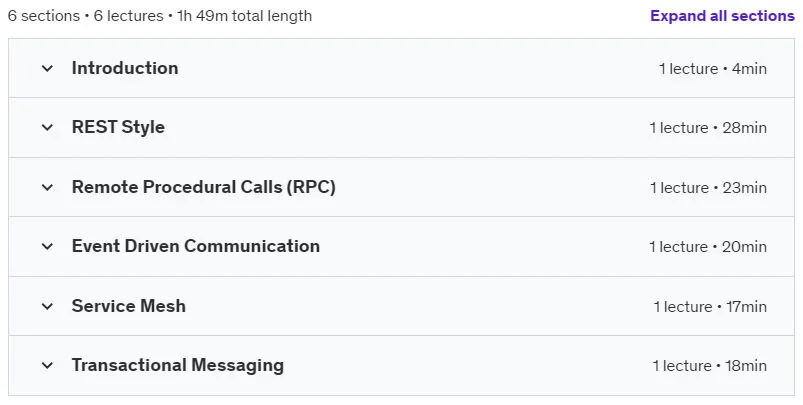This screenshot has height=405, width=803.
Task: Select the Introduction section title
Action: pyautogui.click(x=125, y=68)
